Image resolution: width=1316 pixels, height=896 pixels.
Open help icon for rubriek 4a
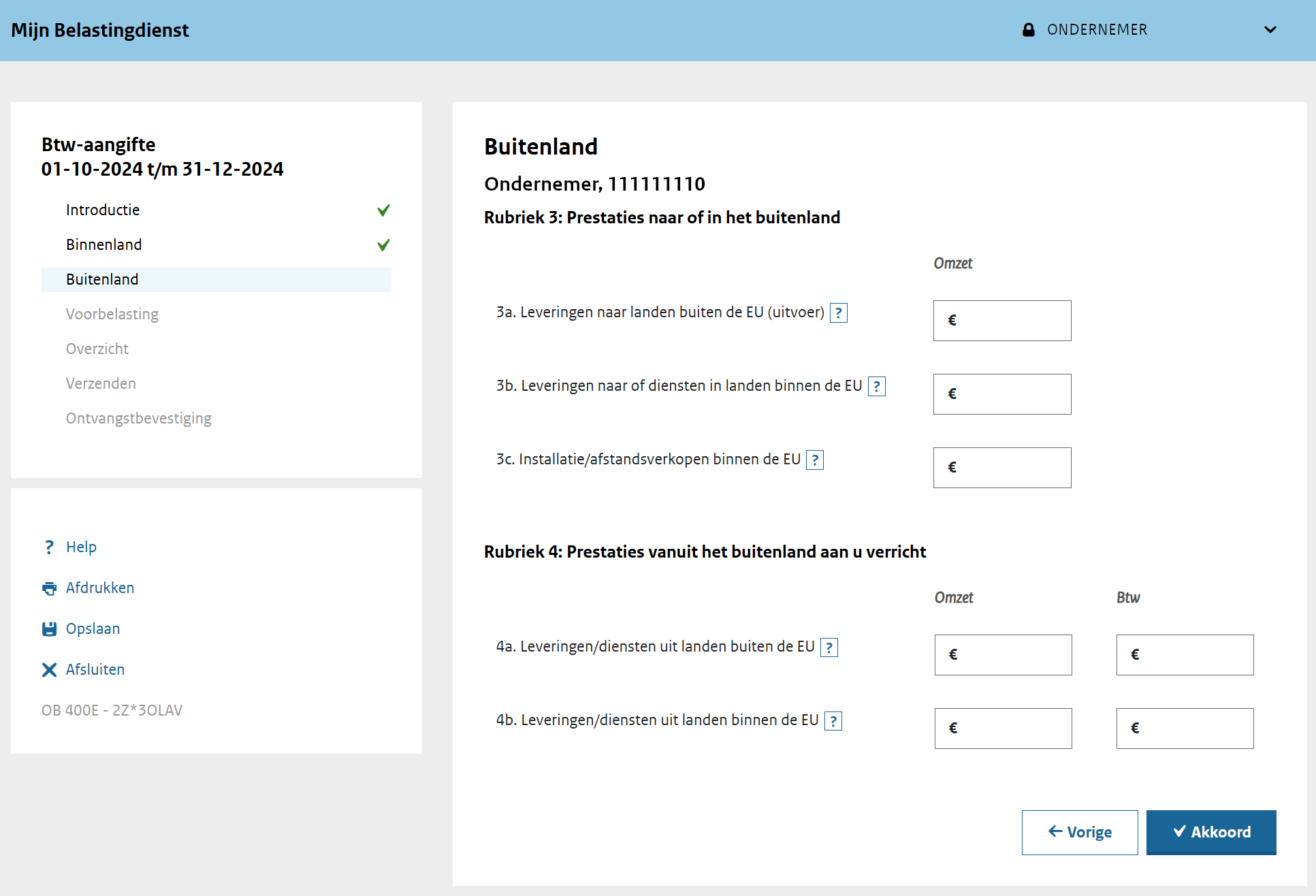[x=829, y=647]
